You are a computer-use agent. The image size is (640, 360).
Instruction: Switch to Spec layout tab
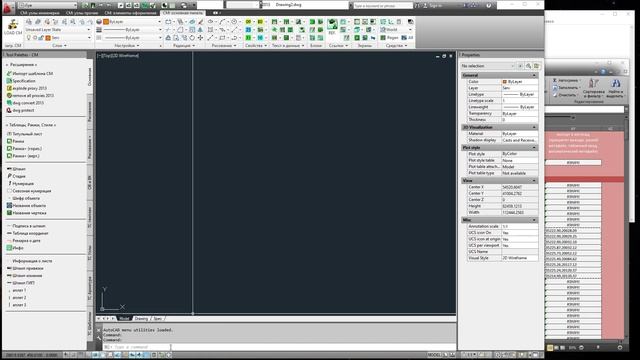coord(158,318)
